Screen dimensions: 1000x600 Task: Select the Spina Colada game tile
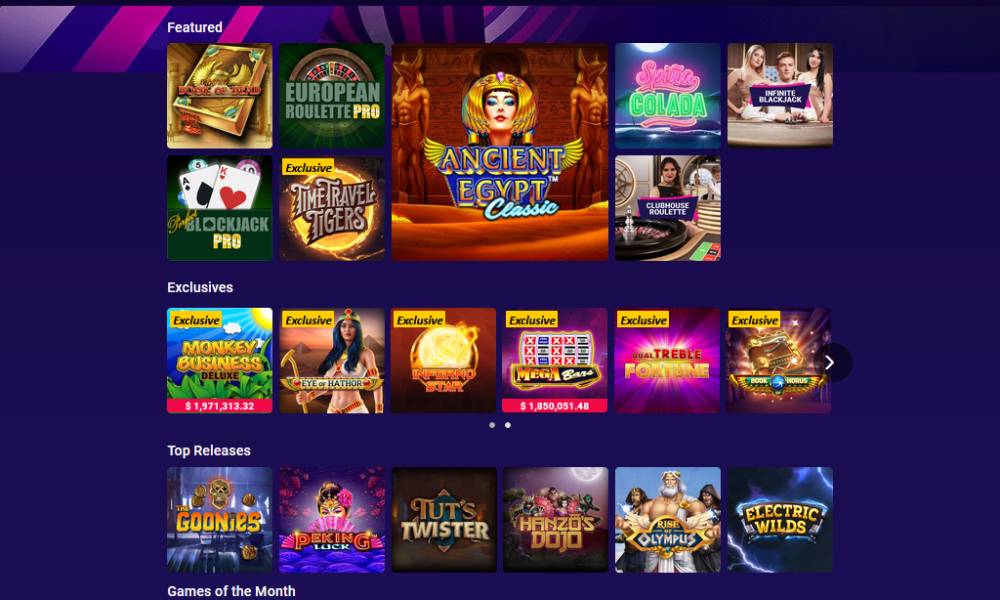pyautogui.click(x=668, y=96)
